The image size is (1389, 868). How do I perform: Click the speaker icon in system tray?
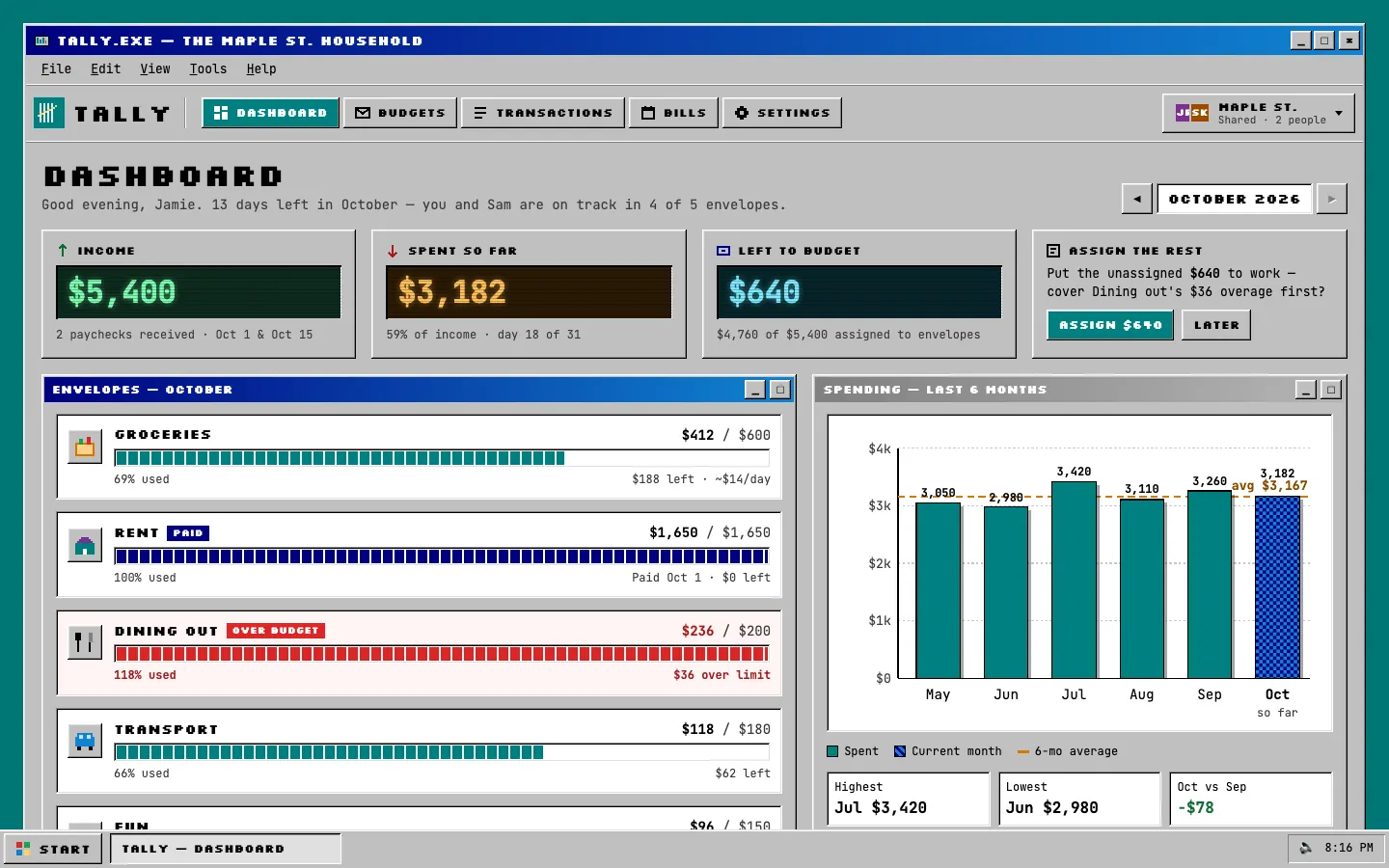pyautogui.click(x=1306, y=848)
